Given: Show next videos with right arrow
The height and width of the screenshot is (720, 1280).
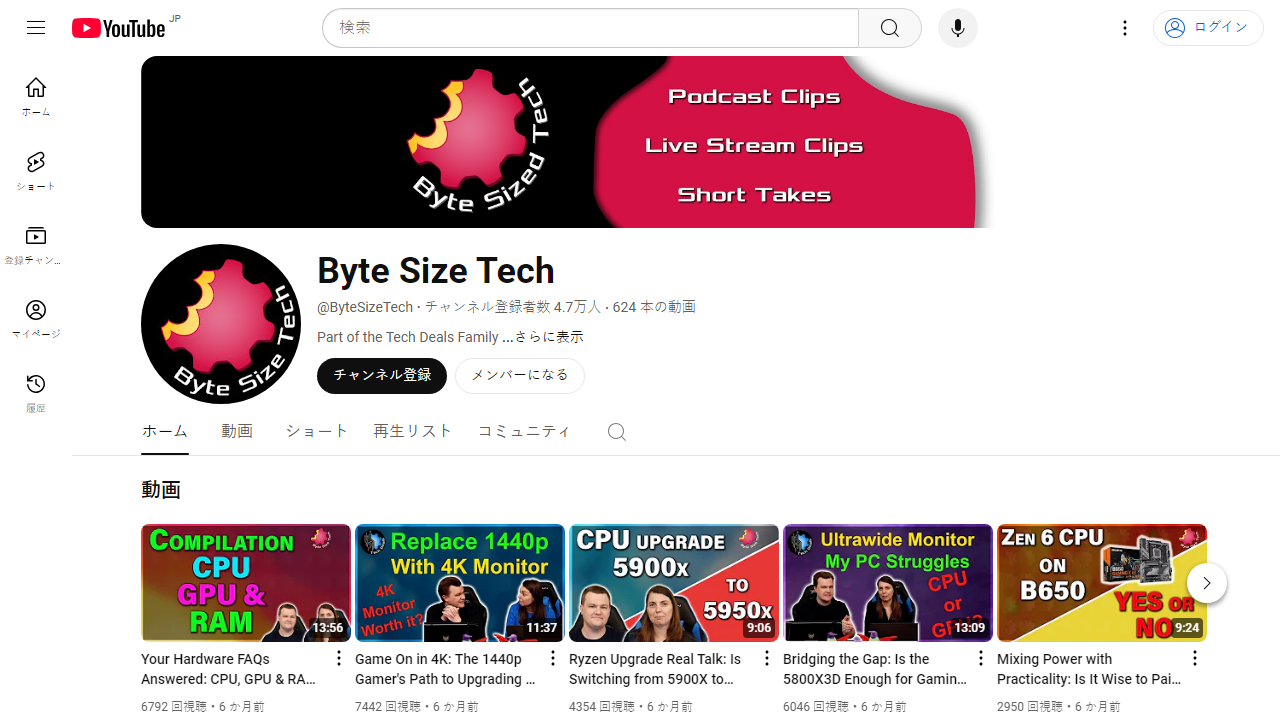Looking at the screenshot, I should point(1207,583).
